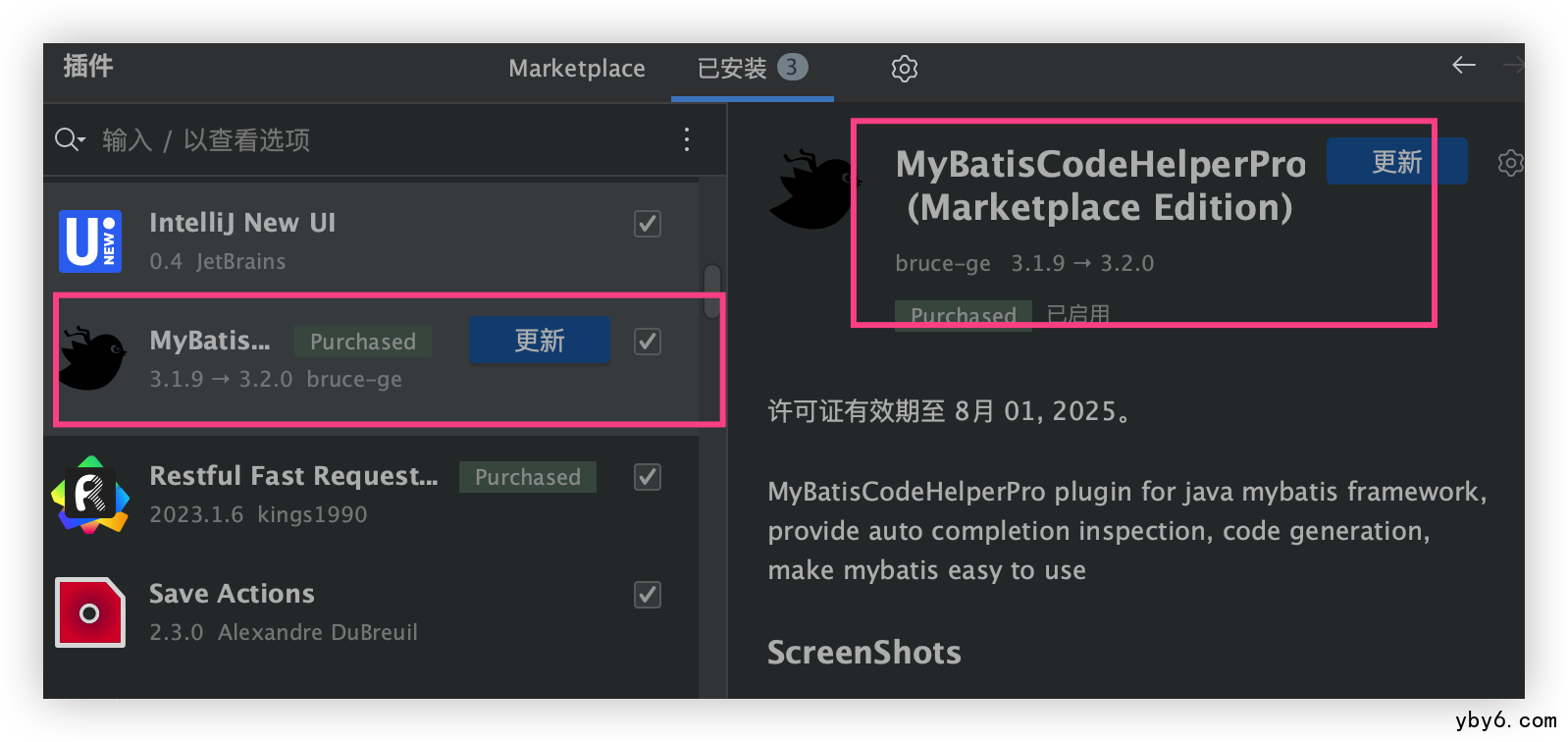
Task: Click the bruce-ge vendor name in details
Action: click(943, 263)
